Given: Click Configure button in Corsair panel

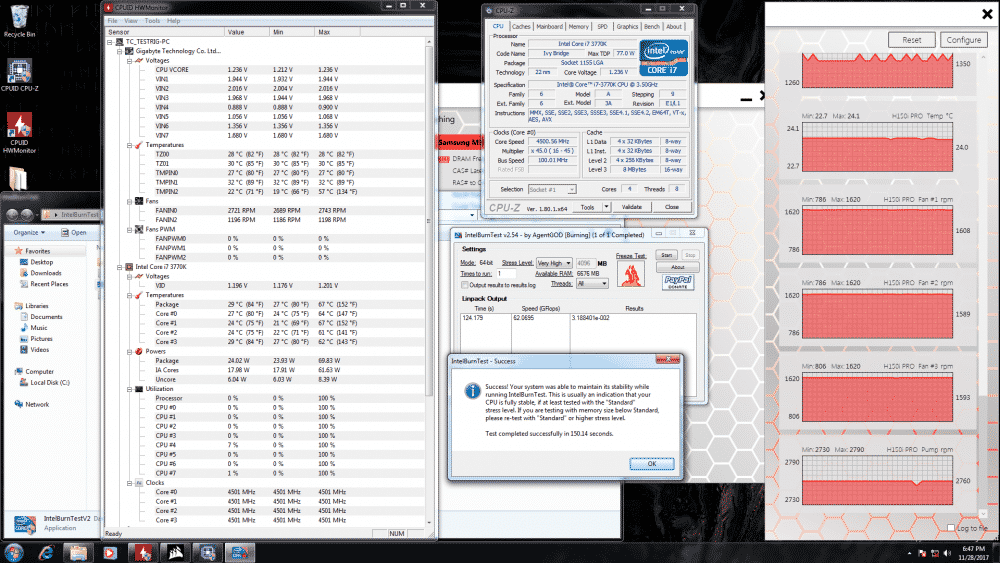Looking at the screenshot, I should (x=964, y=40).
